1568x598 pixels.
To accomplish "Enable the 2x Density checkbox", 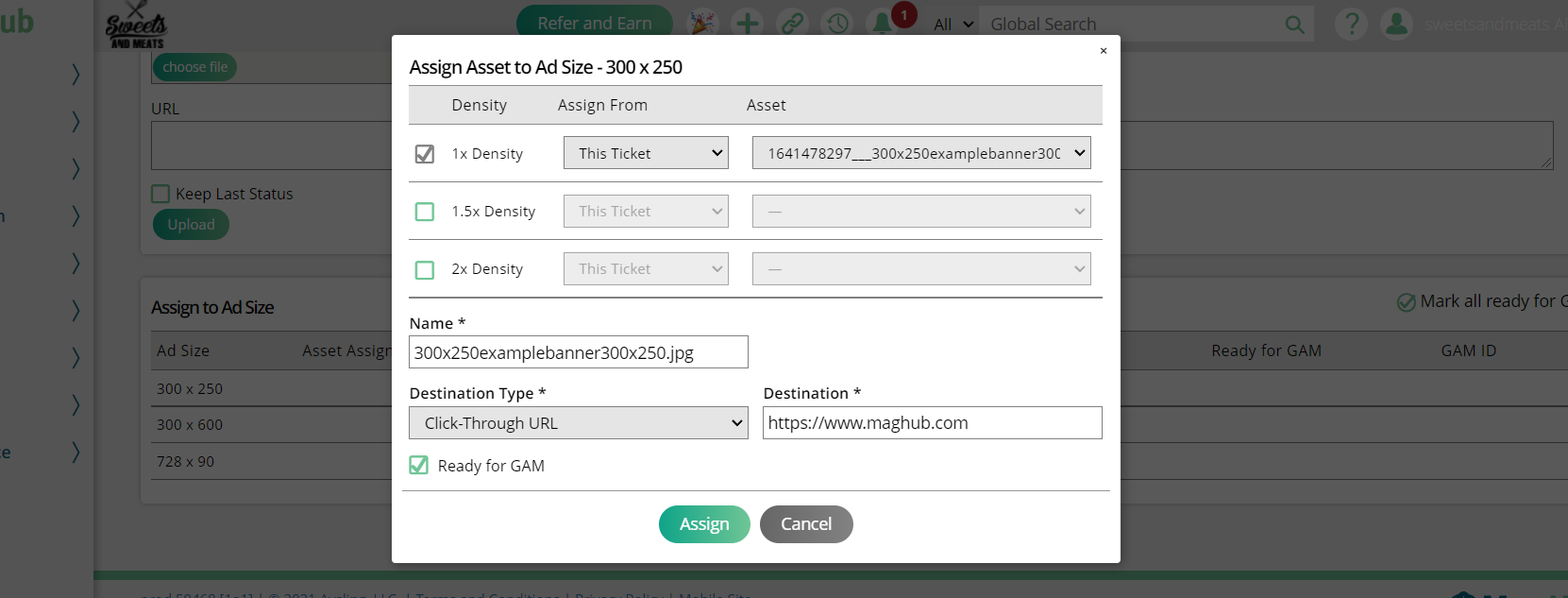I will 425,270.
